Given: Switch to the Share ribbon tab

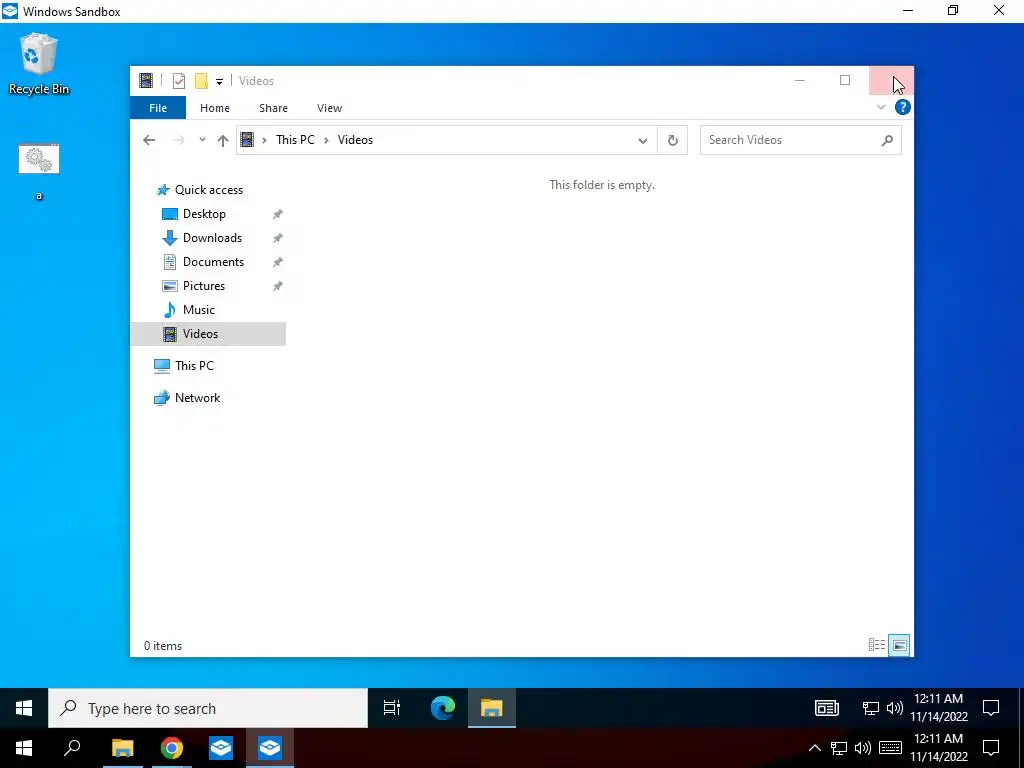Looking at the screenshot, I should pyautogui.click(x=273, y=108).
